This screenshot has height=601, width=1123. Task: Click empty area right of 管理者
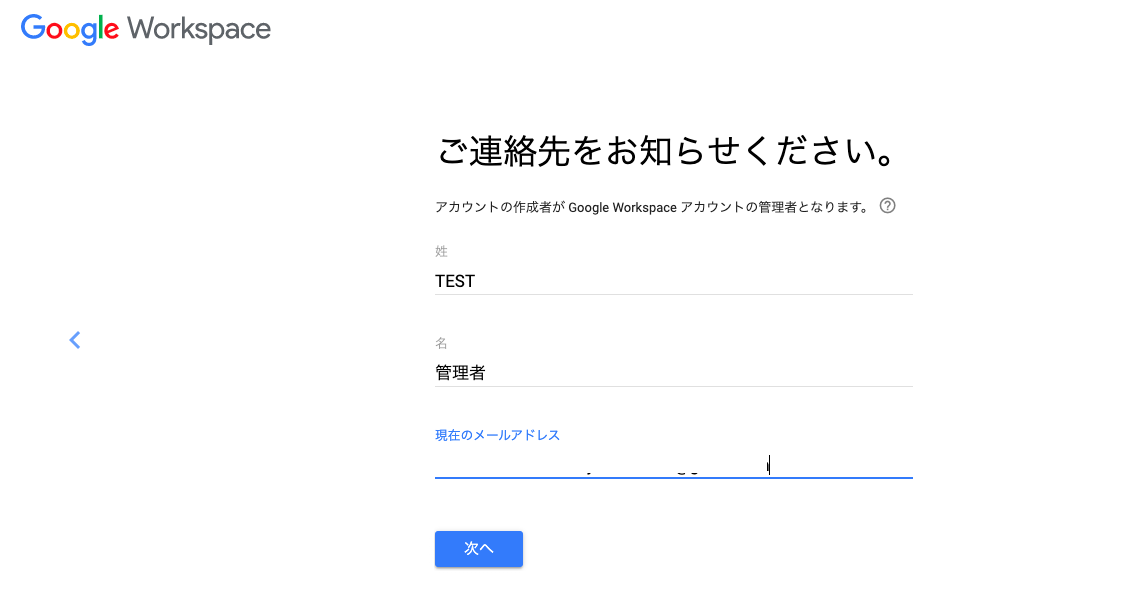pyautogui.click(x=700, y=373)
